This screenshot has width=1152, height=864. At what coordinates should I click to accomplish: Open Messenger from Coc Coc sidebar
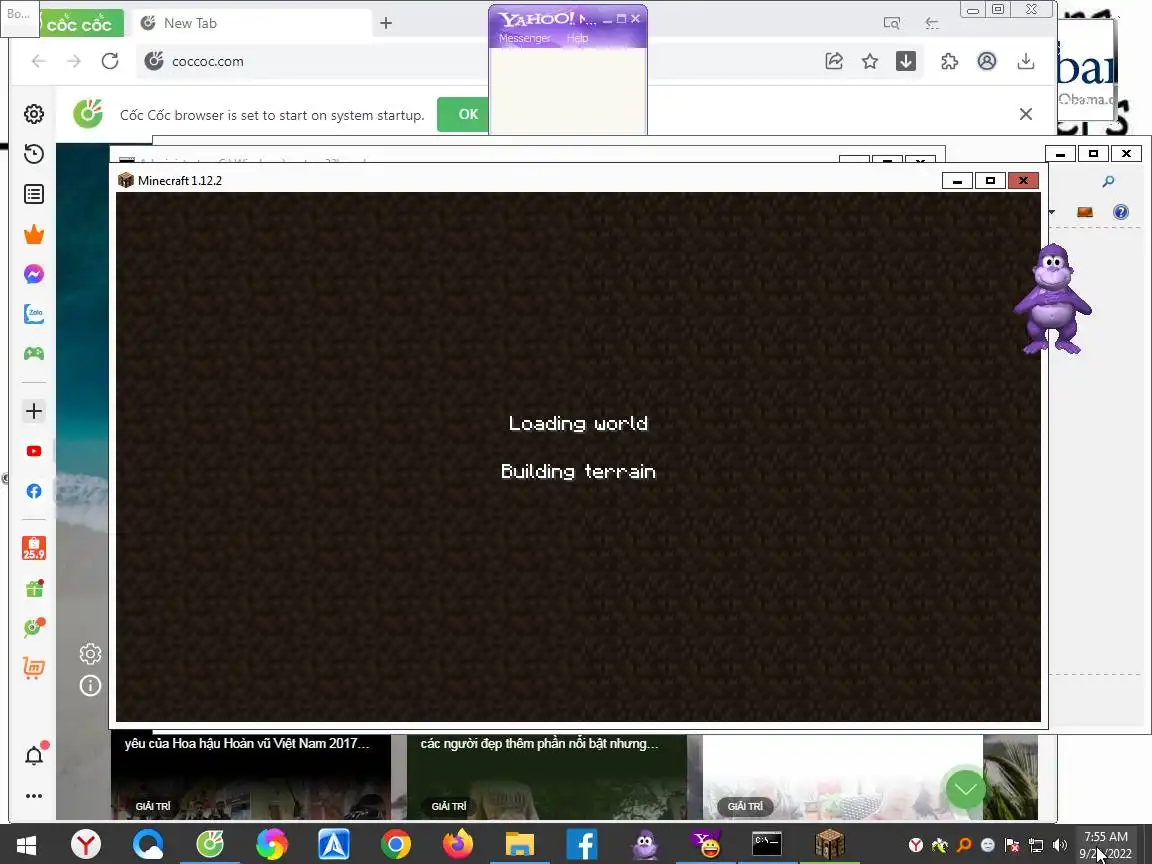pos(34,274)
